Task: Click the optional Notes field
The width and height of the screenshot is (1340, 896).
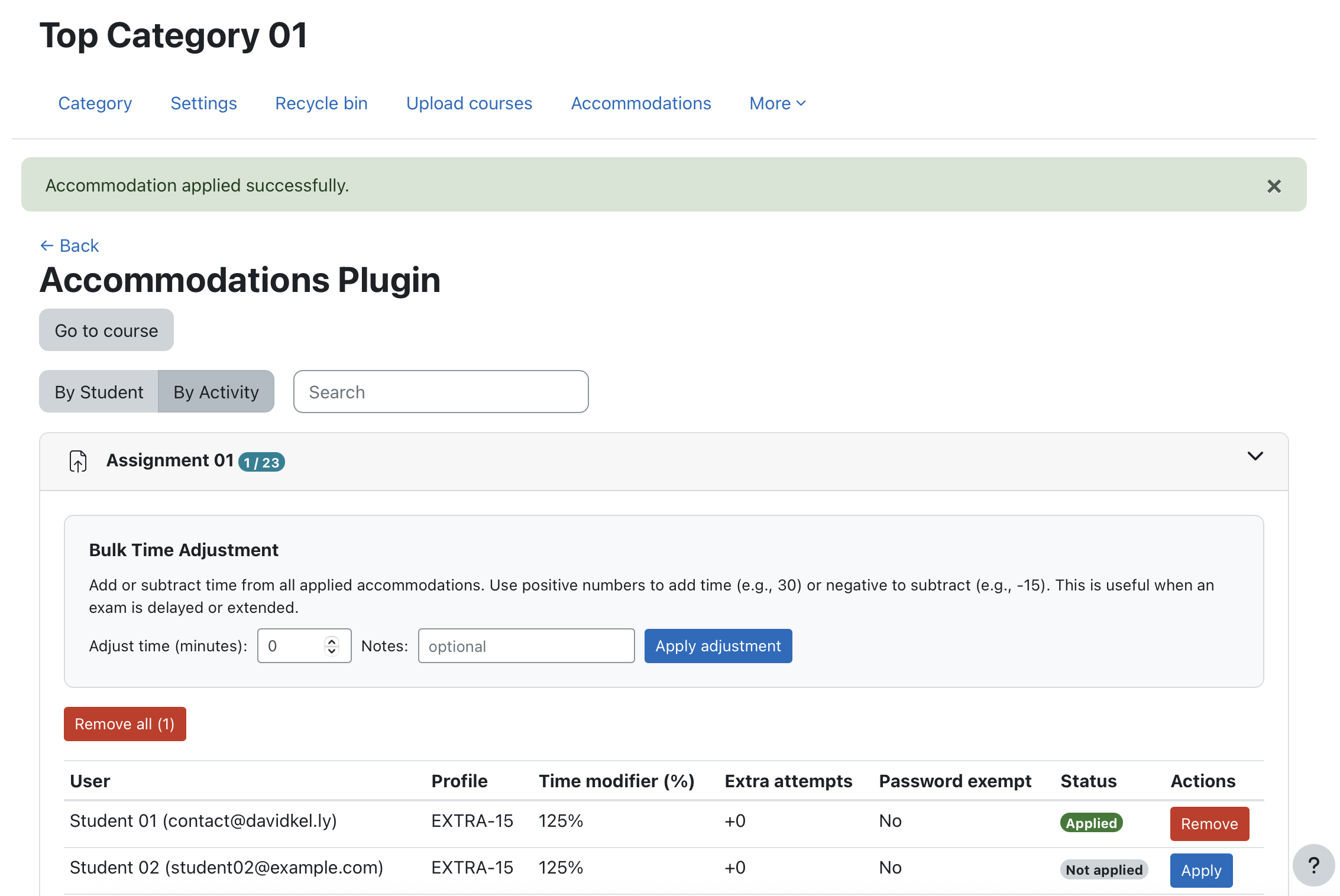Action: click(x=526, y=645)
